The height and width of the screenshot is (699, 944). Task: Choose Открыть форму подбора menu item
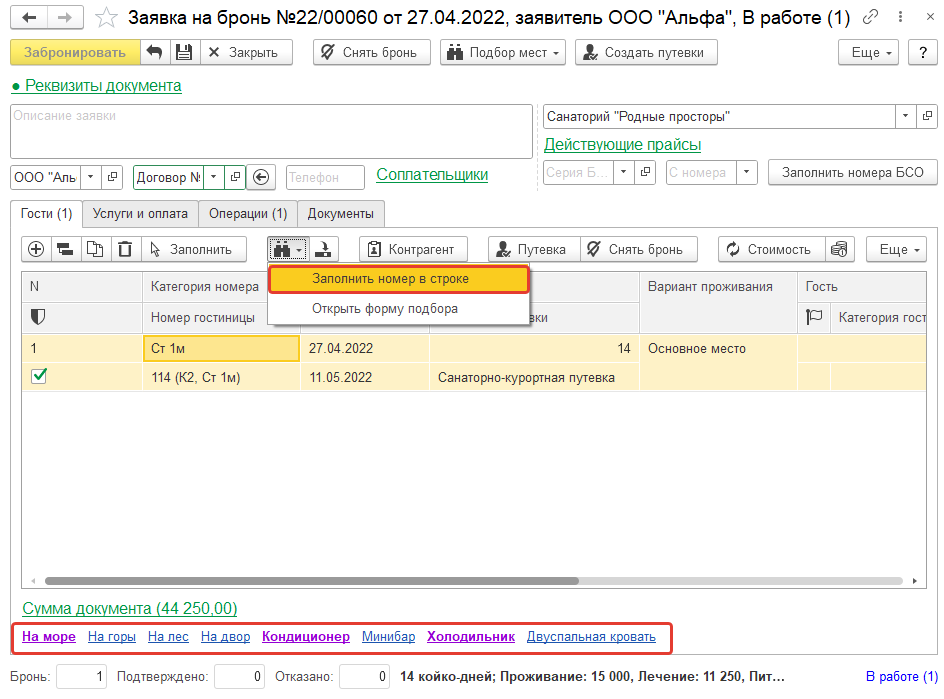pos(399,308)
